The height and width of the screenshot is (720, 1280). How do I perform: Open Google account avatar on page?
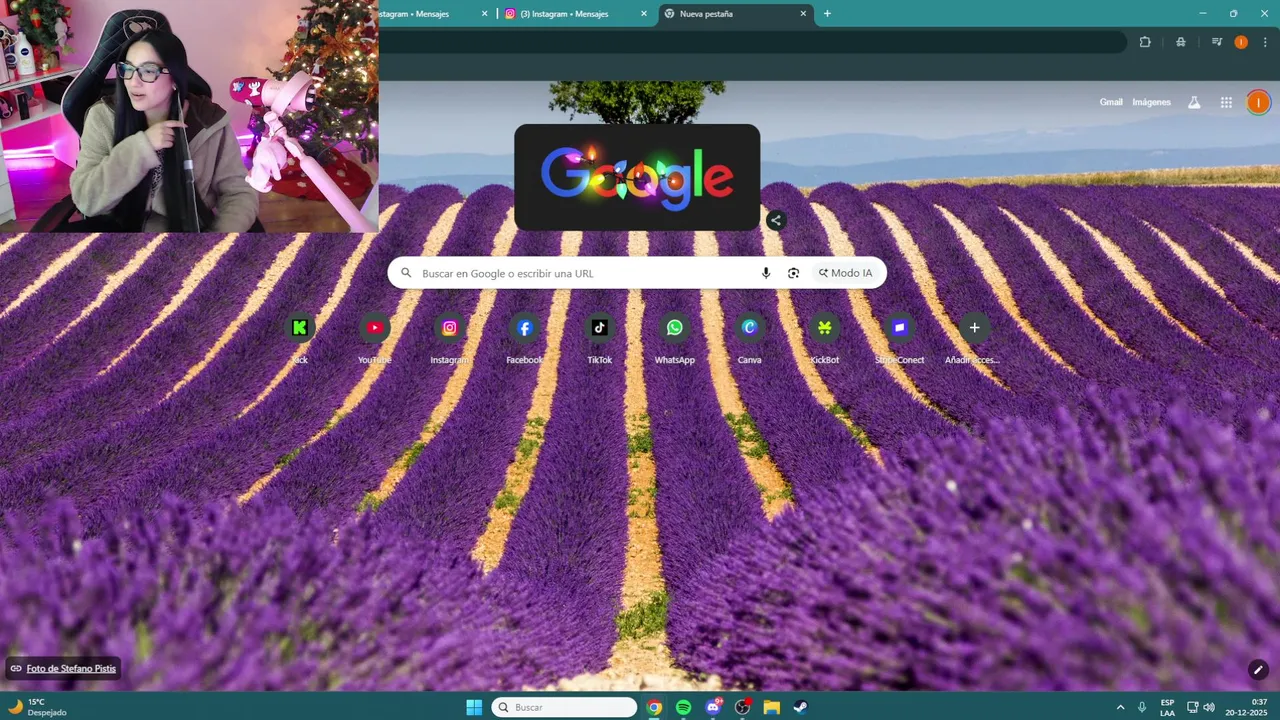tap(1258, 102)
